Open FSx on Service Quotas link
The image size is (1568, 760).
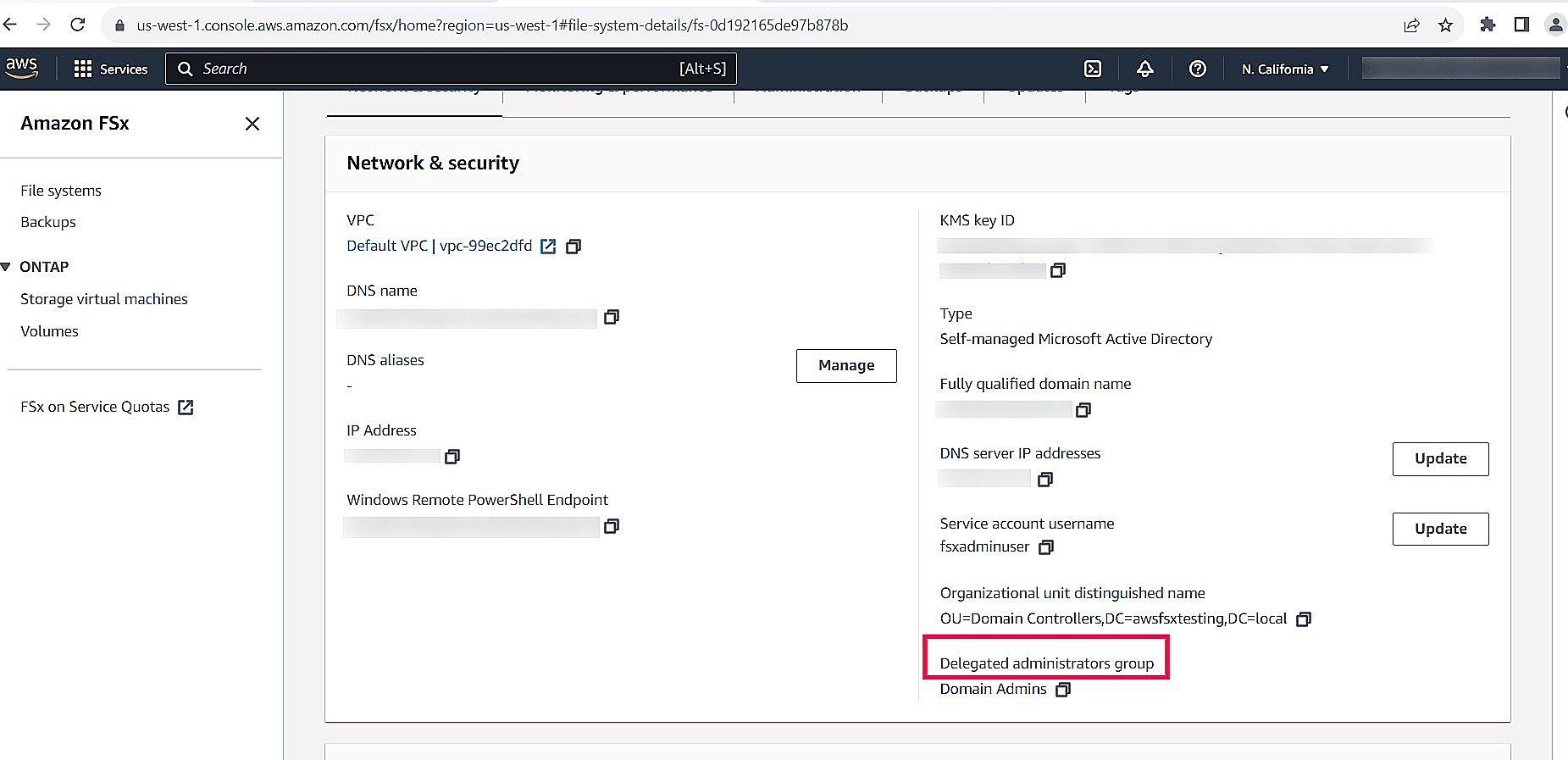(95, 407)
